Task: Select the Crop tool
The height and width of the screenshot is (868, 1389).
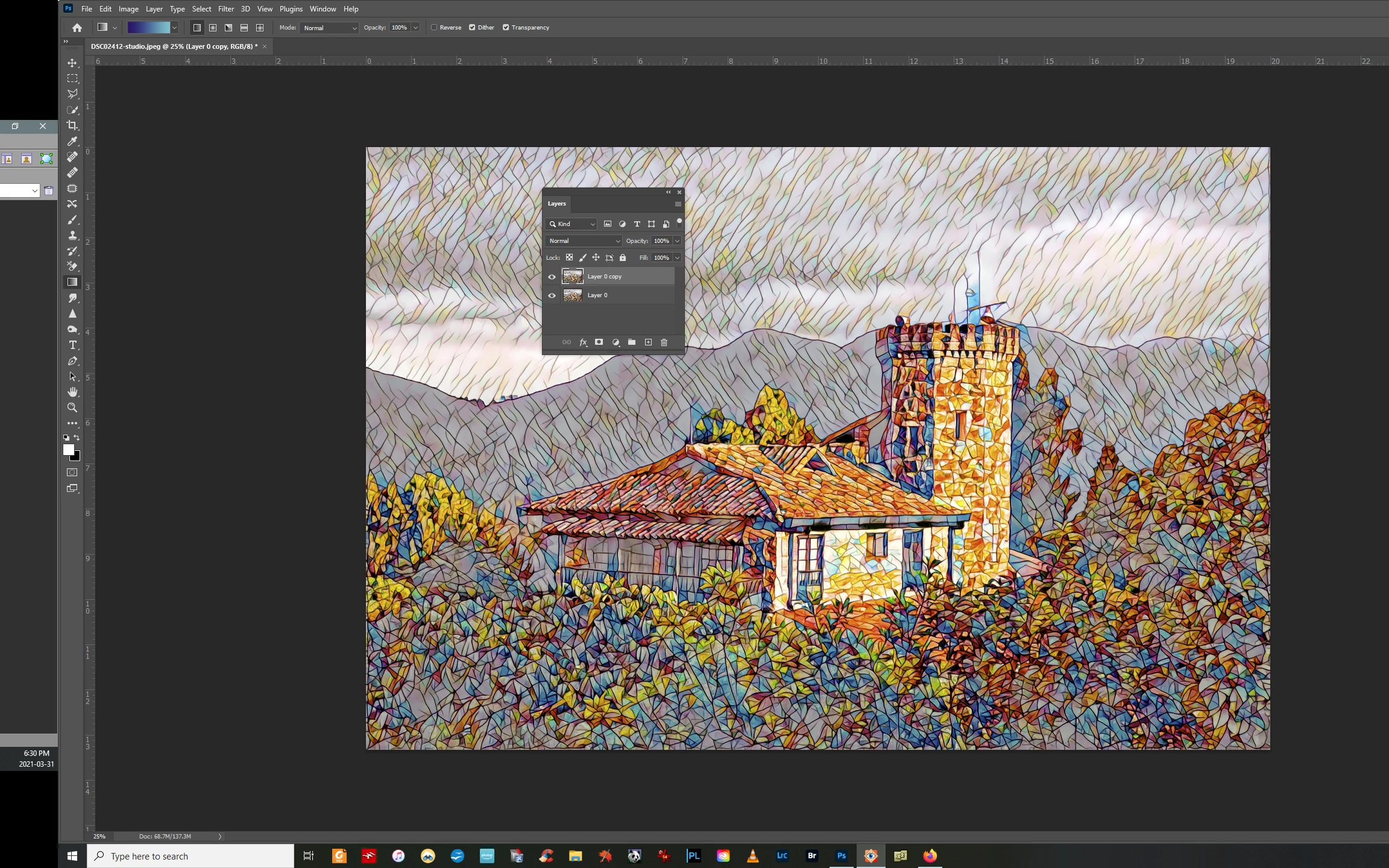Action: (72, 125)
